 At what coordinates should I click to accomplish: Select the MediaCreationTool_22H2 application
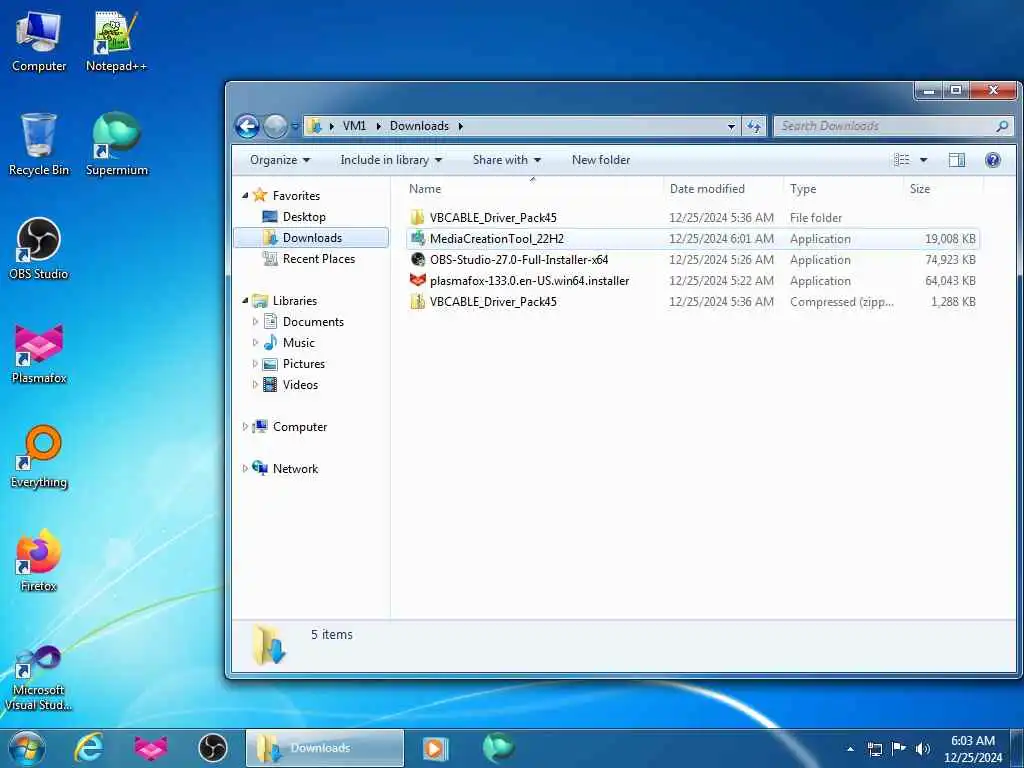point(692,239)
